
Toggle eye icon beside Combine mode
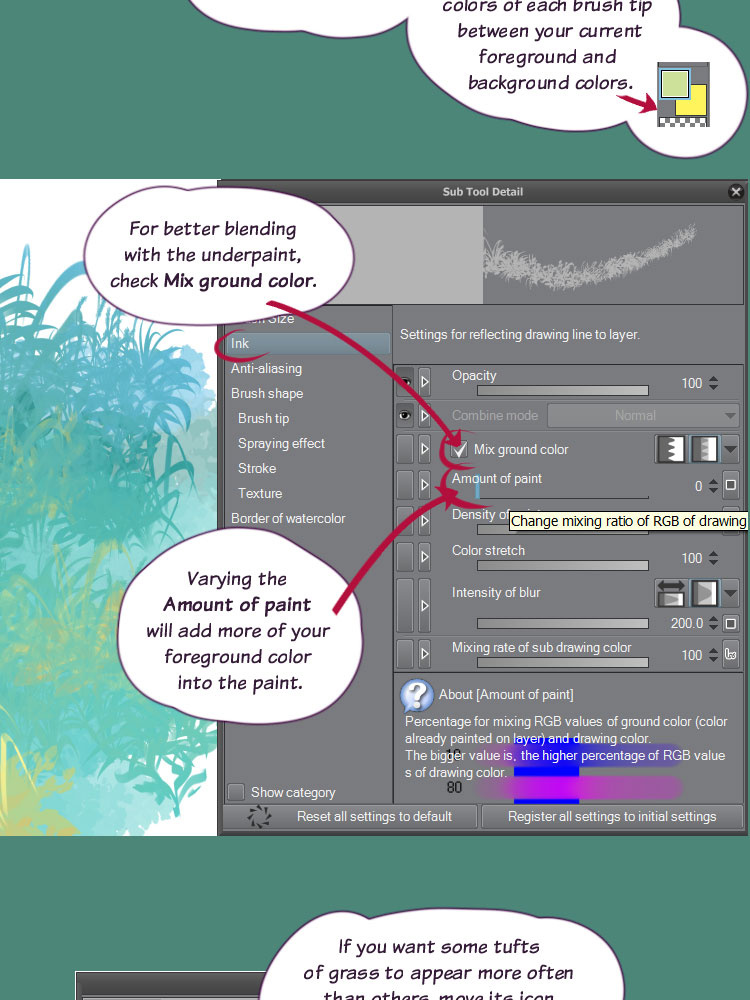404,415
